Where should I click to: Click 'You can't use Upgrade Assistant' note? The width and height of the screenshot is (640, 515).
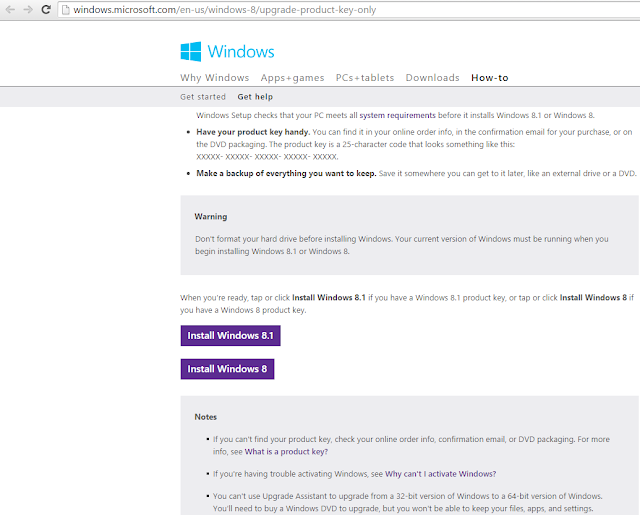pos(407,502)
